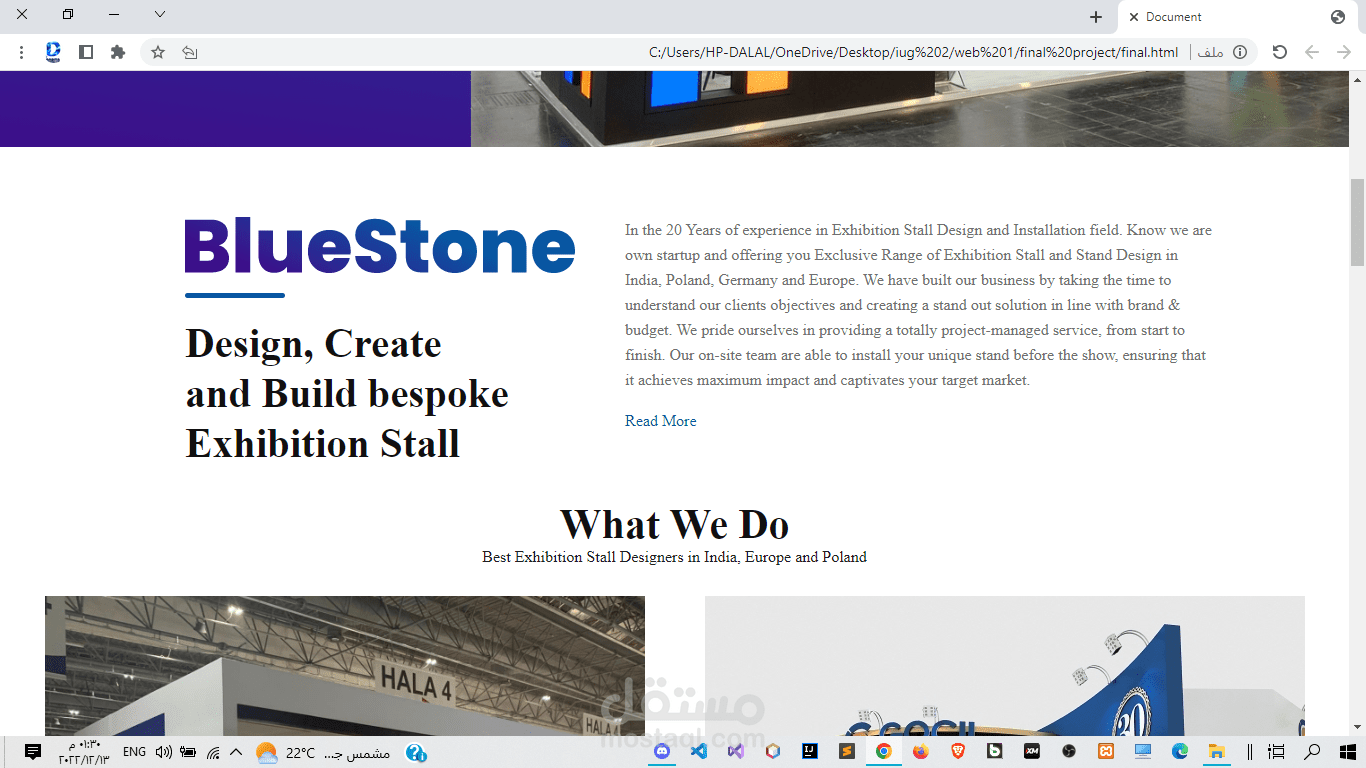Launch Brave browser from taskbar
The height and width of the screenshot is (768, 1366).
tap(958, 751)
